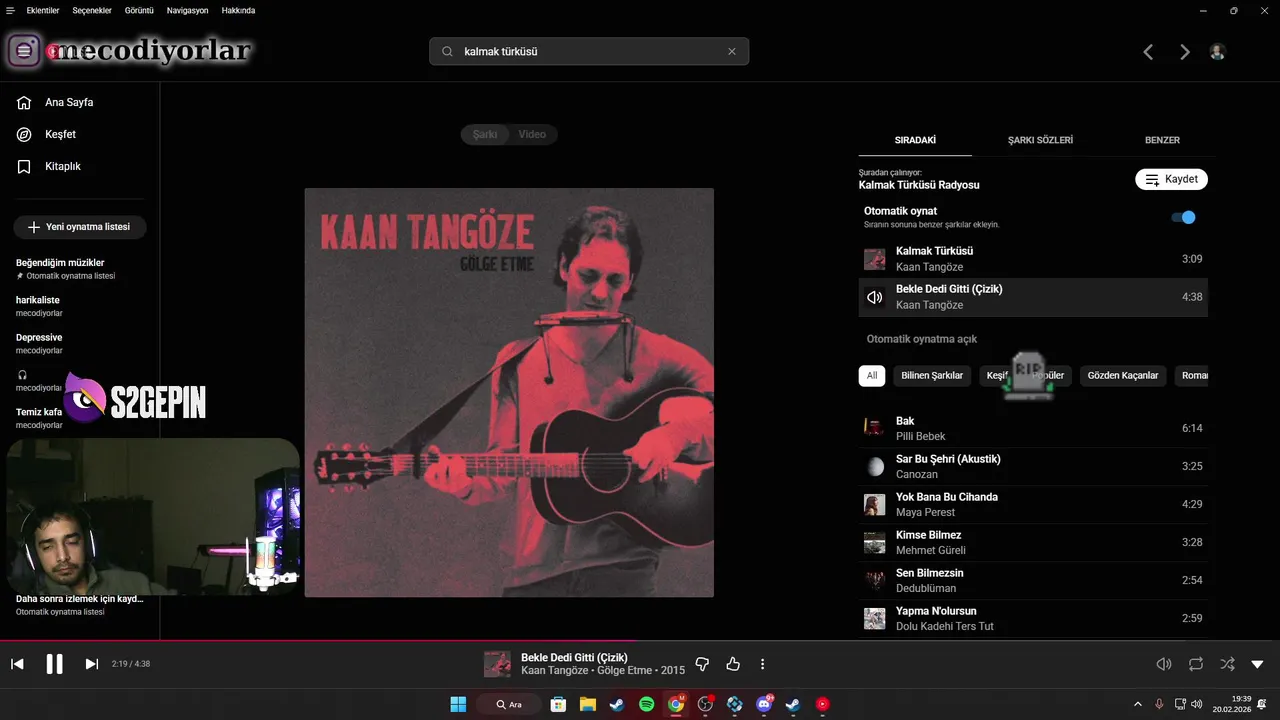Image resolution: width=1280 pixels, height=720 pixels.
Task: Open the Seçenekler menu
Action: pyautogui.click(x=92, y=10)
